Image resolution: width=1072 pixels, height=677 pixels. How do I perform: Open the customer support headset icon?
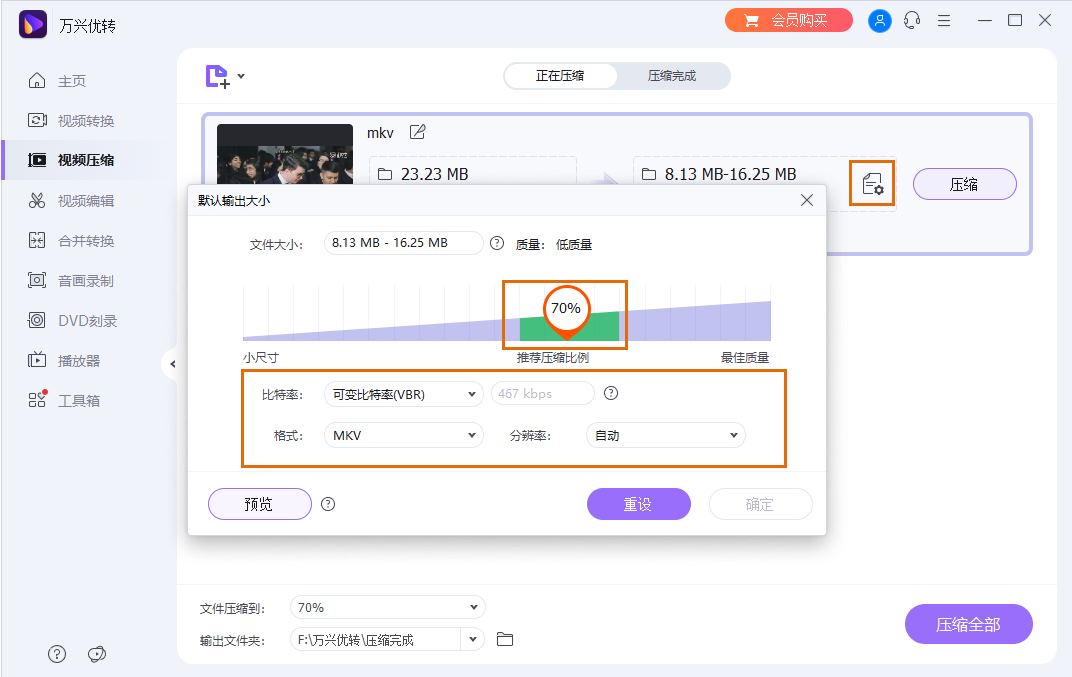point(911,19)
